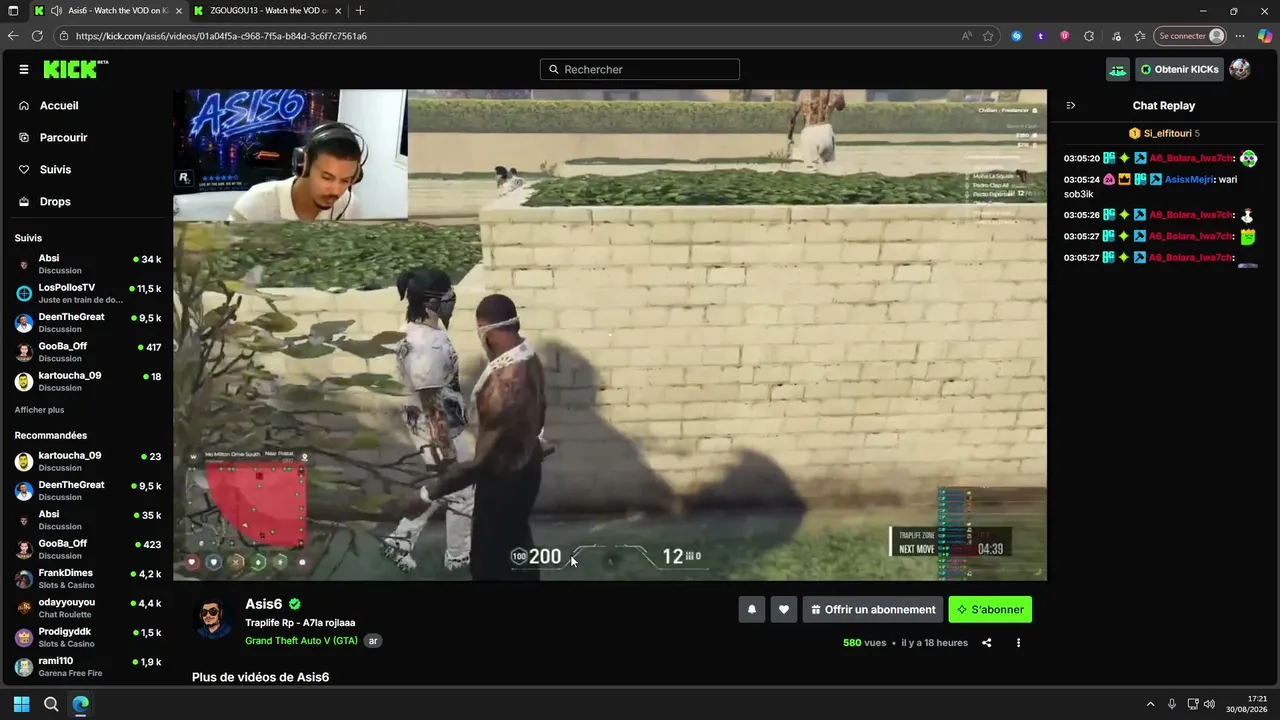Viewport: 1280px width, 720px height.
Task: Open Absi channel under Suivis
Action: click(88, 264)
